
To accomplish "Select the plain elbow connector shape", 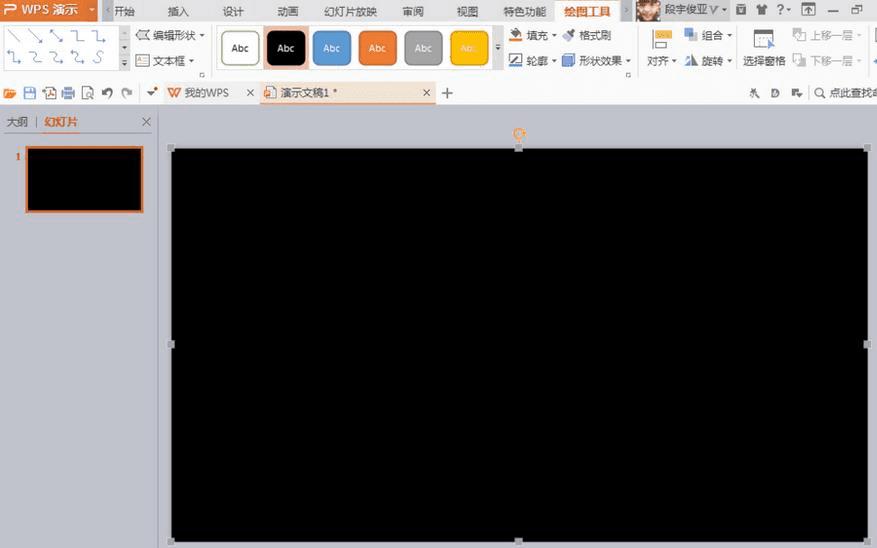I will click(77, 37).
